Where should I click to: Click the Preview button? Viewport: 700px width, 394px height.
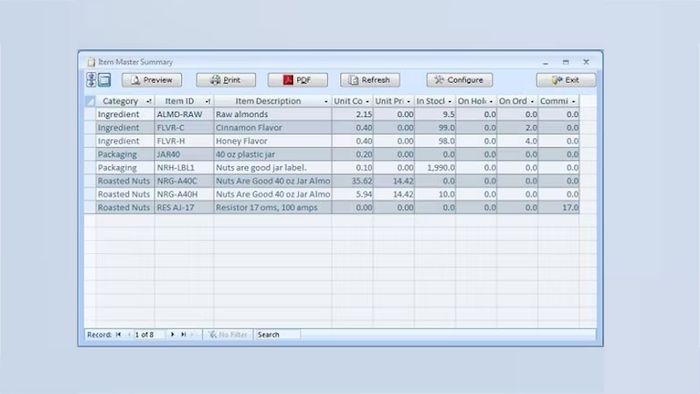152,80
